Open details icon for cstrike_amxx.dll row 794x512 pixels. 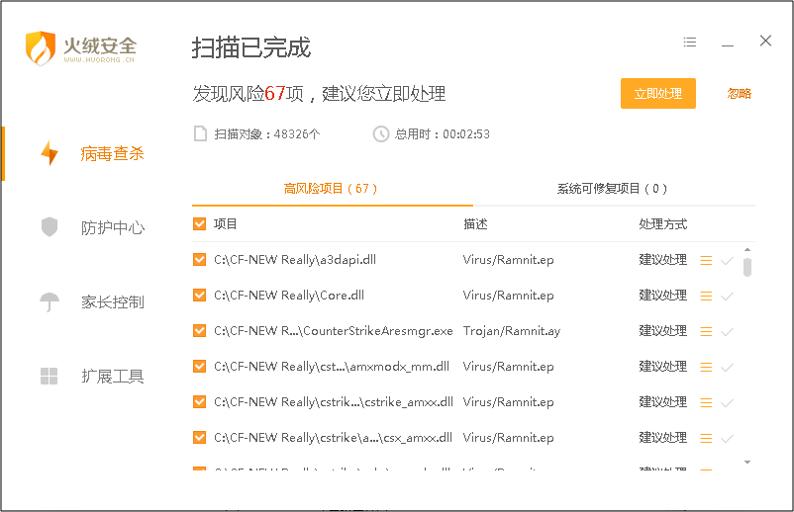[x=706, y=403]
